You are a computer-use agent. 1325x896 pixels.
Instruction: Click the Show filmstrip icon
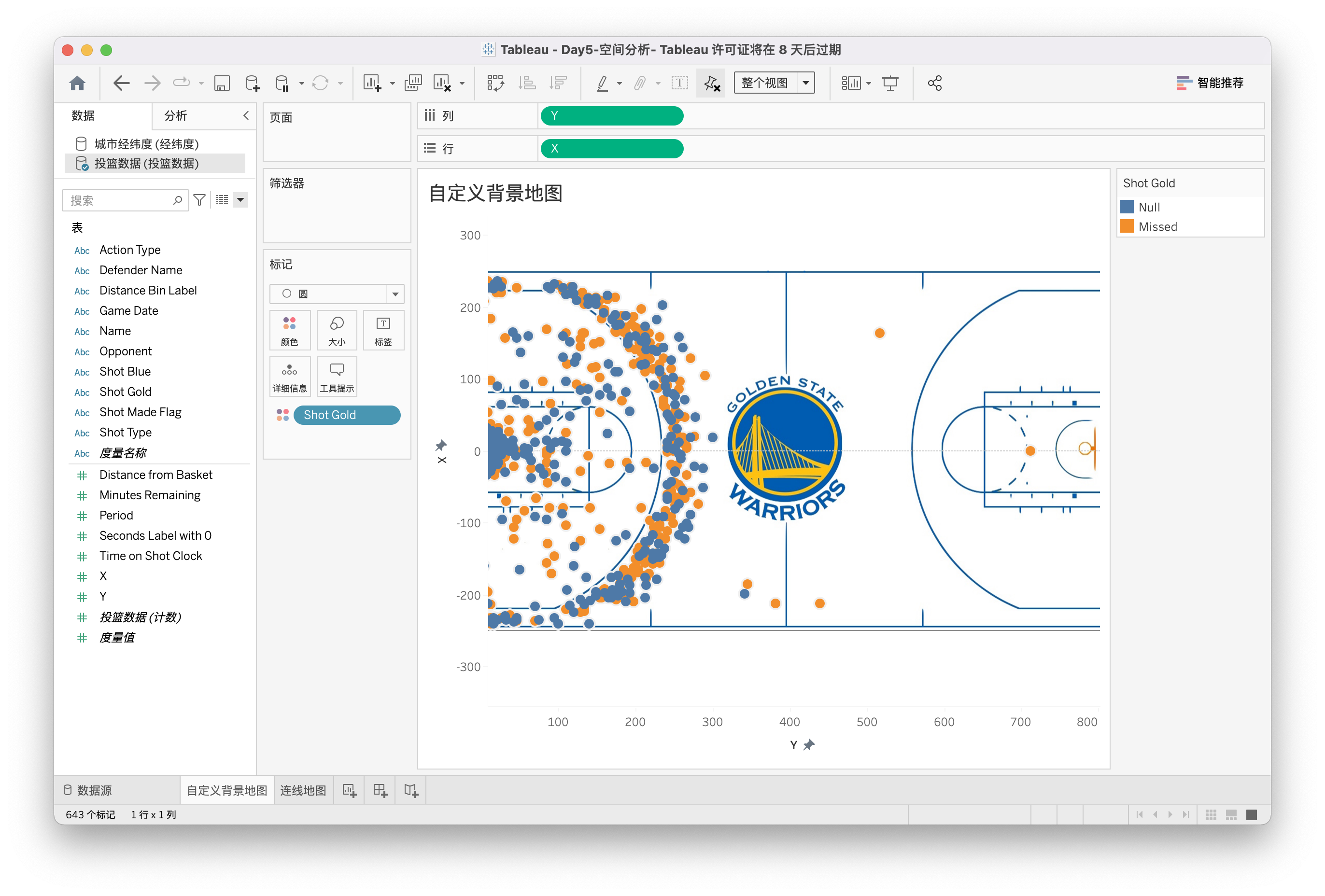1231,814
